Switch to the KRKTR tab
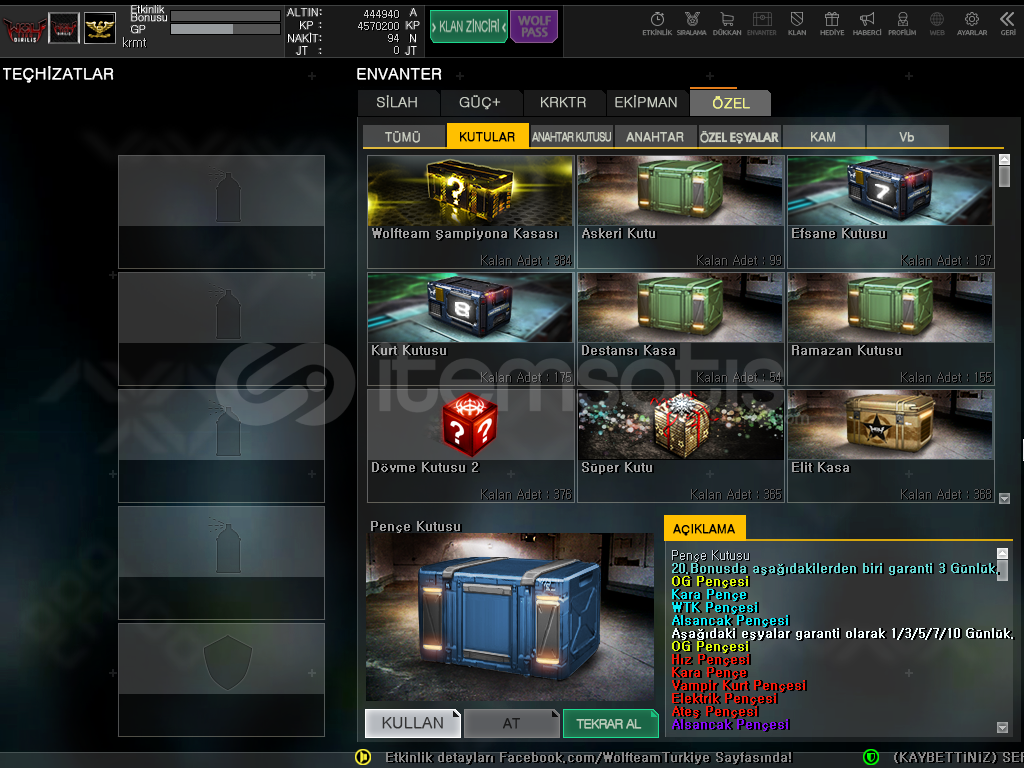1024x768 pixels. coord(563,103)
